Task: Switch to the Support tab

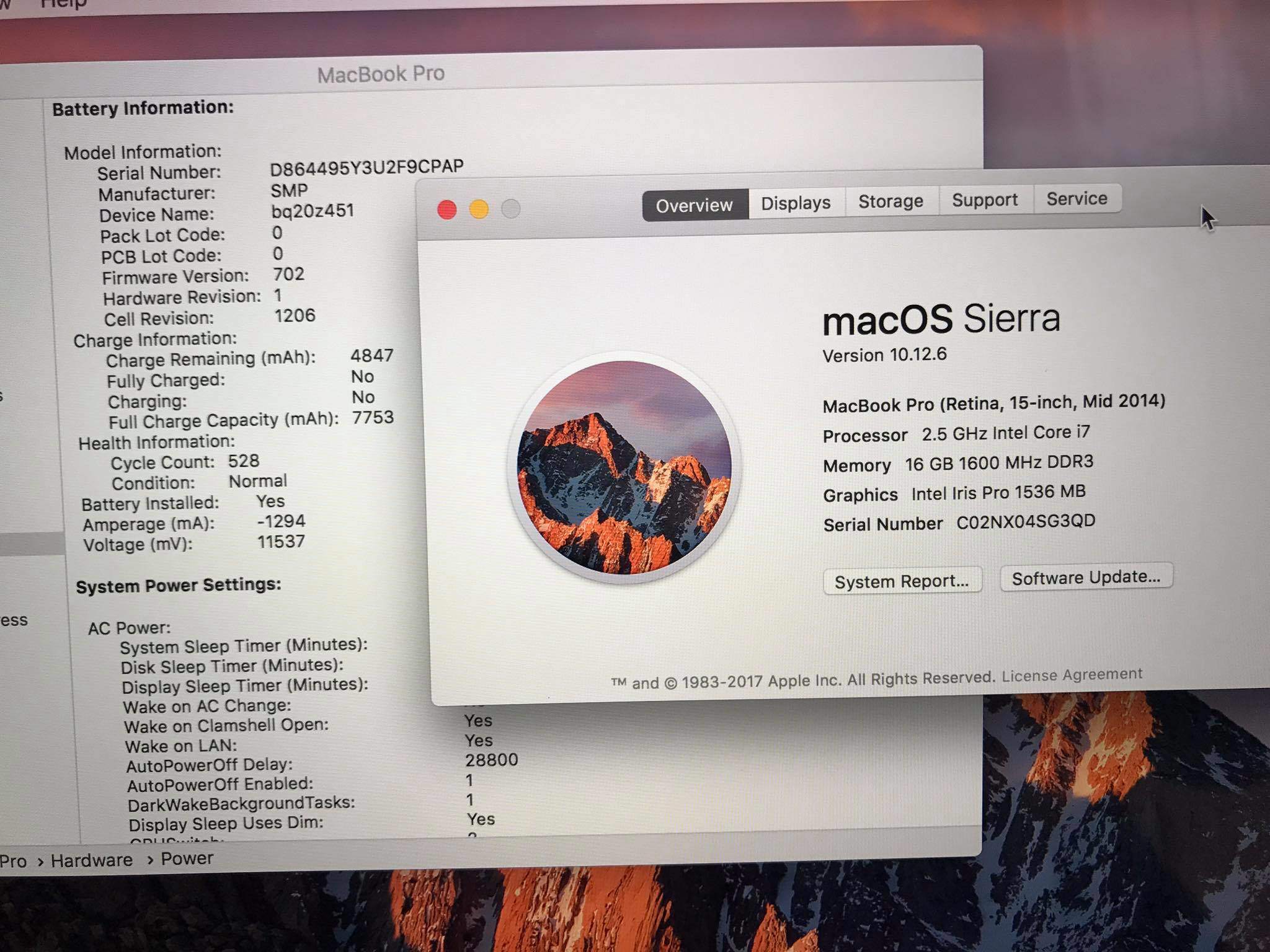Action: 985,200
